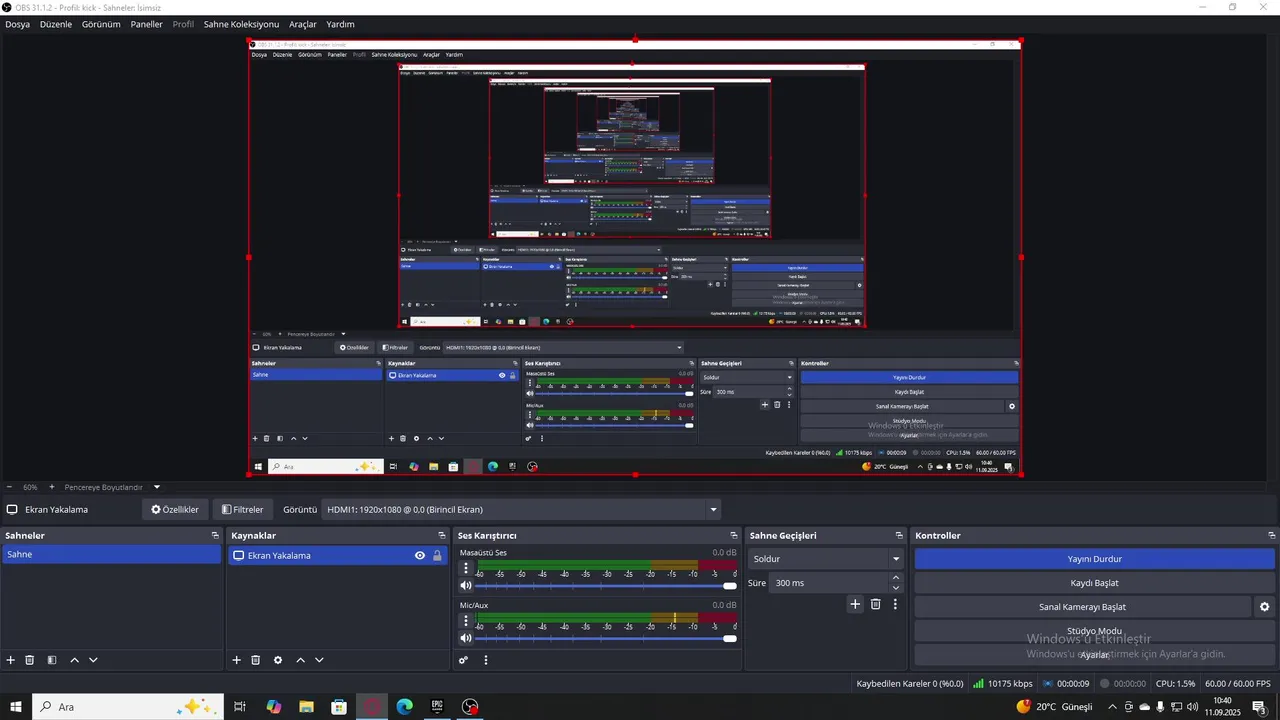
Task: Add a new source with the plus icon in Kaynaklar
Action: click(237, 660)
